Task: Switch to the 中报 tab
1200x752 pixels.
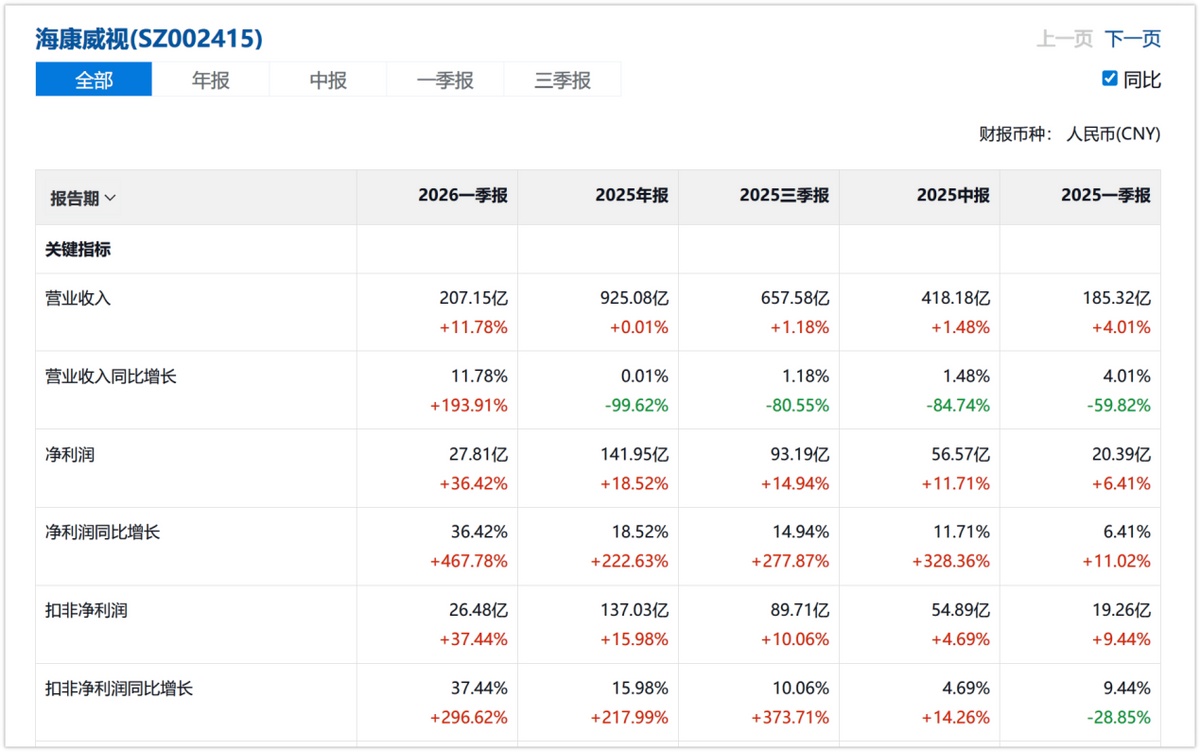Action: coord(328,80)
